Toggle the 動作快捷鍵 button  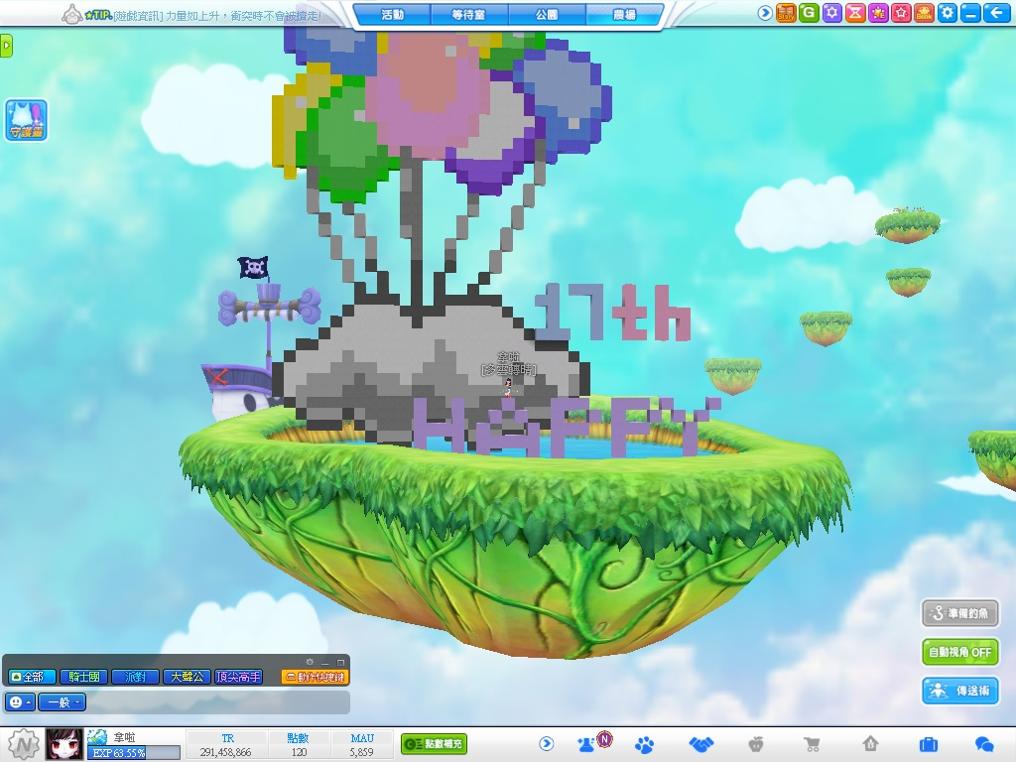click(x=315, y=677)
